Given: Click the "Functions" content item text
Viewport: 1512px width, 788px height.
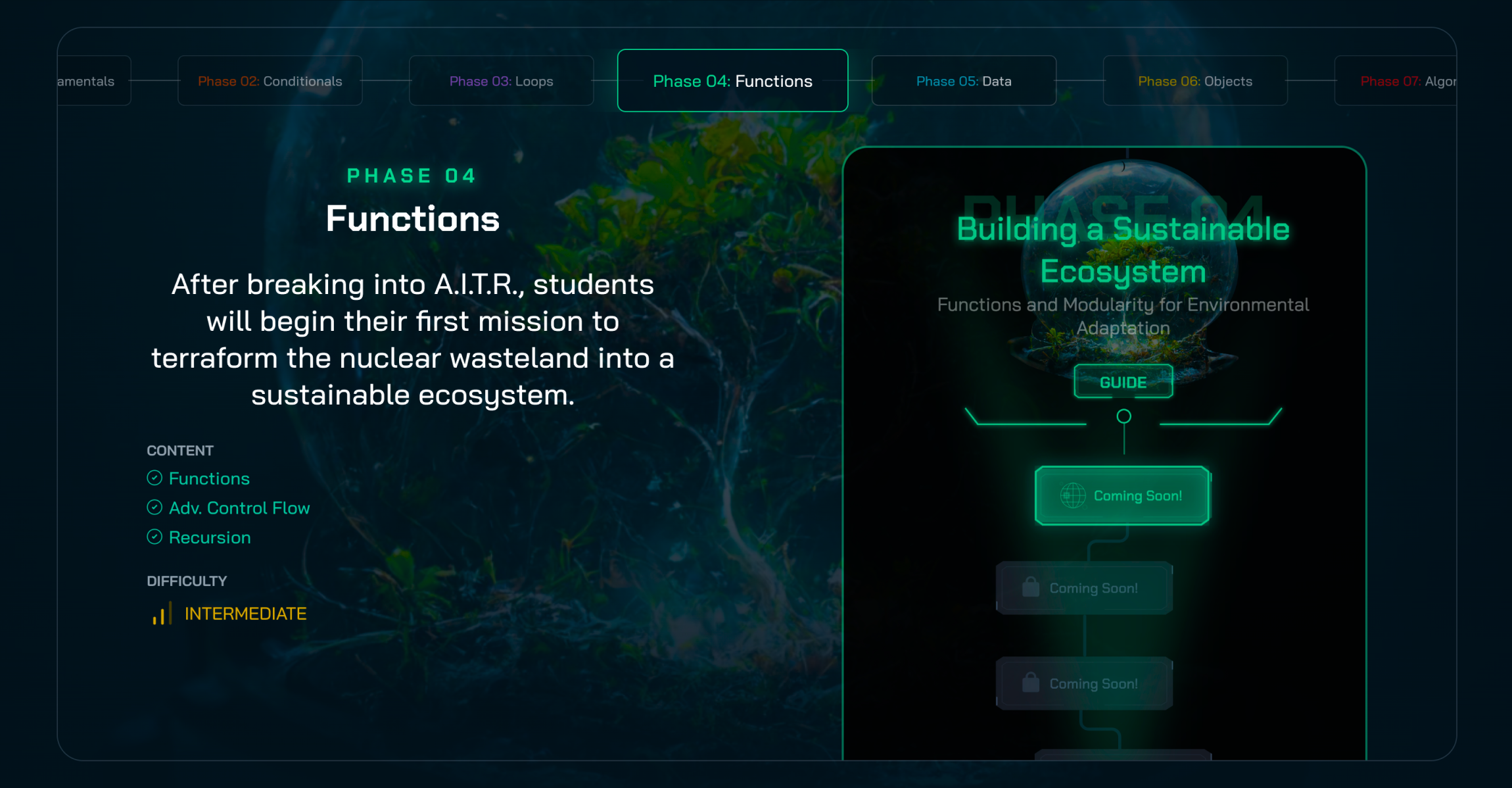Looking at the screenshot, I should (209, 479).
